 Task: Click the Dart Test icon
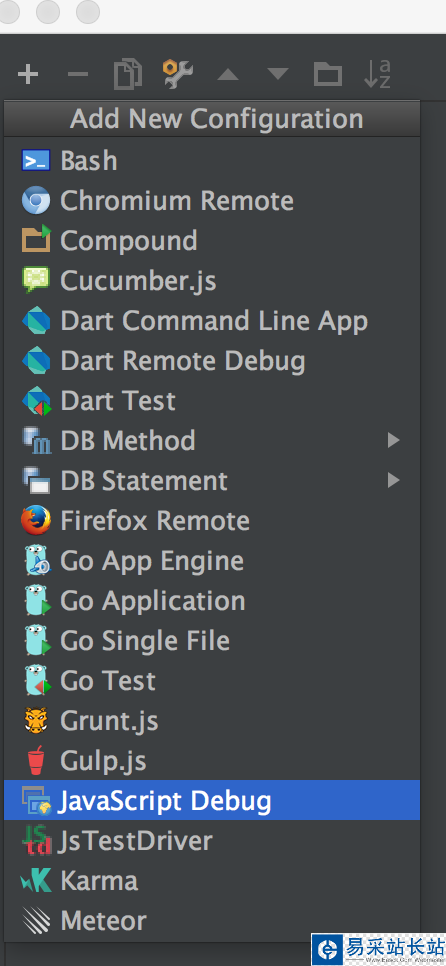(36, 401)
